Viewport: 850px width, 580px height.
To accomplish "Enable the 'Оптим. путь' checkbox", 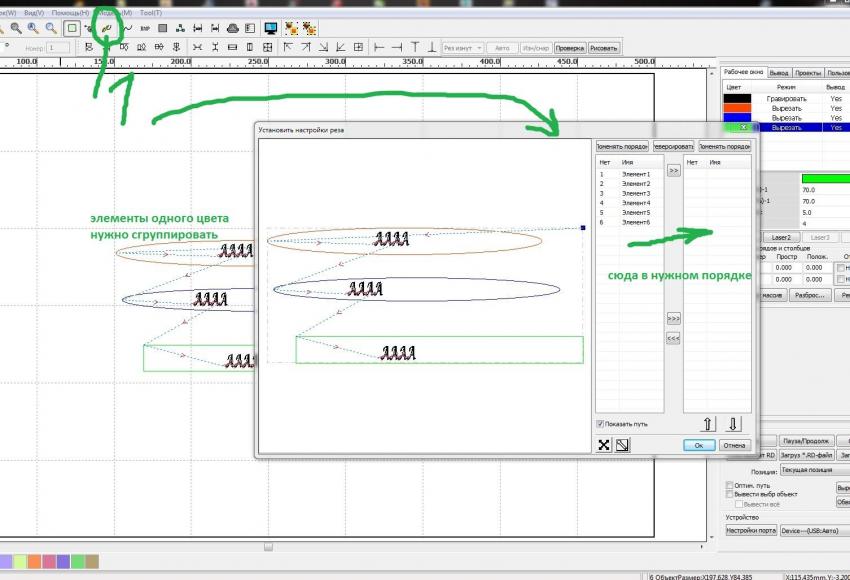I will (x=729, y=486).
